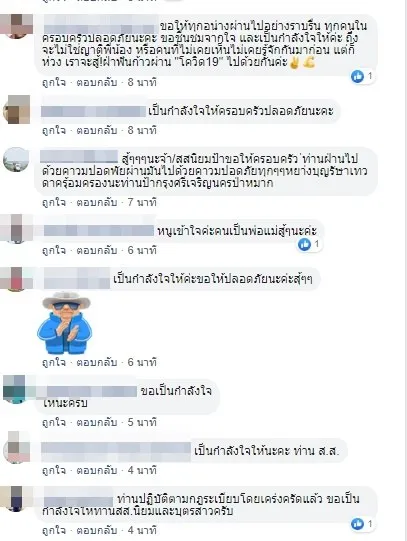Click the avatar of the first commenter
Viewport: 407px width, 541px height.
[x=17, y=26]
